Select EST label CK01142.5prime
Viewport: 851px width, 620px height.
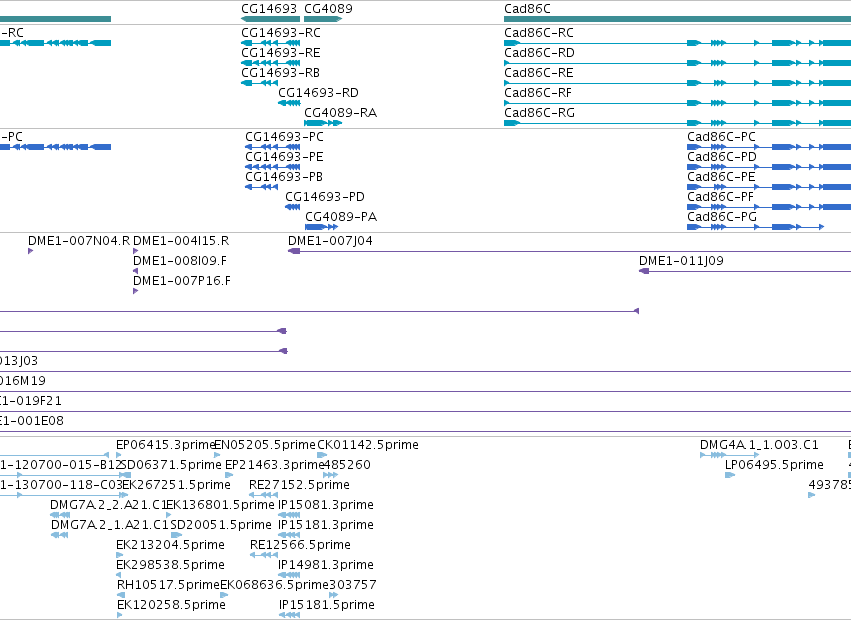pos(368,445)
